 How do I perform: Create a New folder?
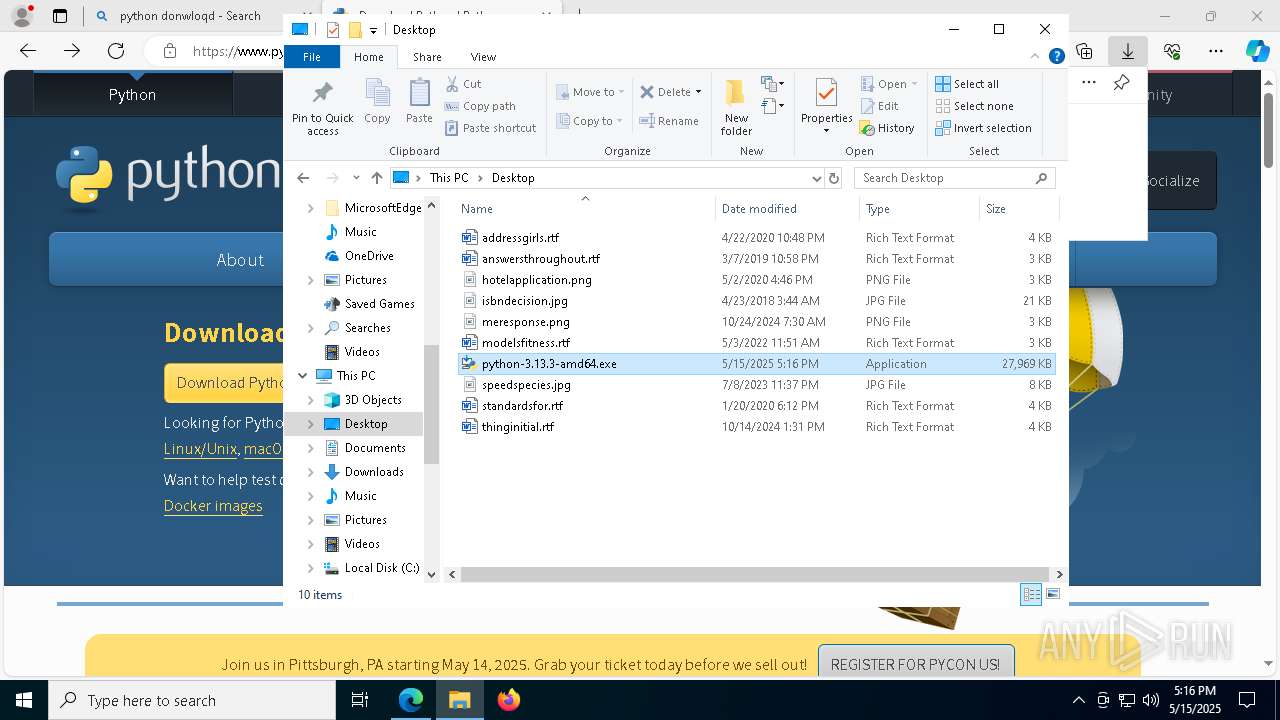[x=736, y=107]
